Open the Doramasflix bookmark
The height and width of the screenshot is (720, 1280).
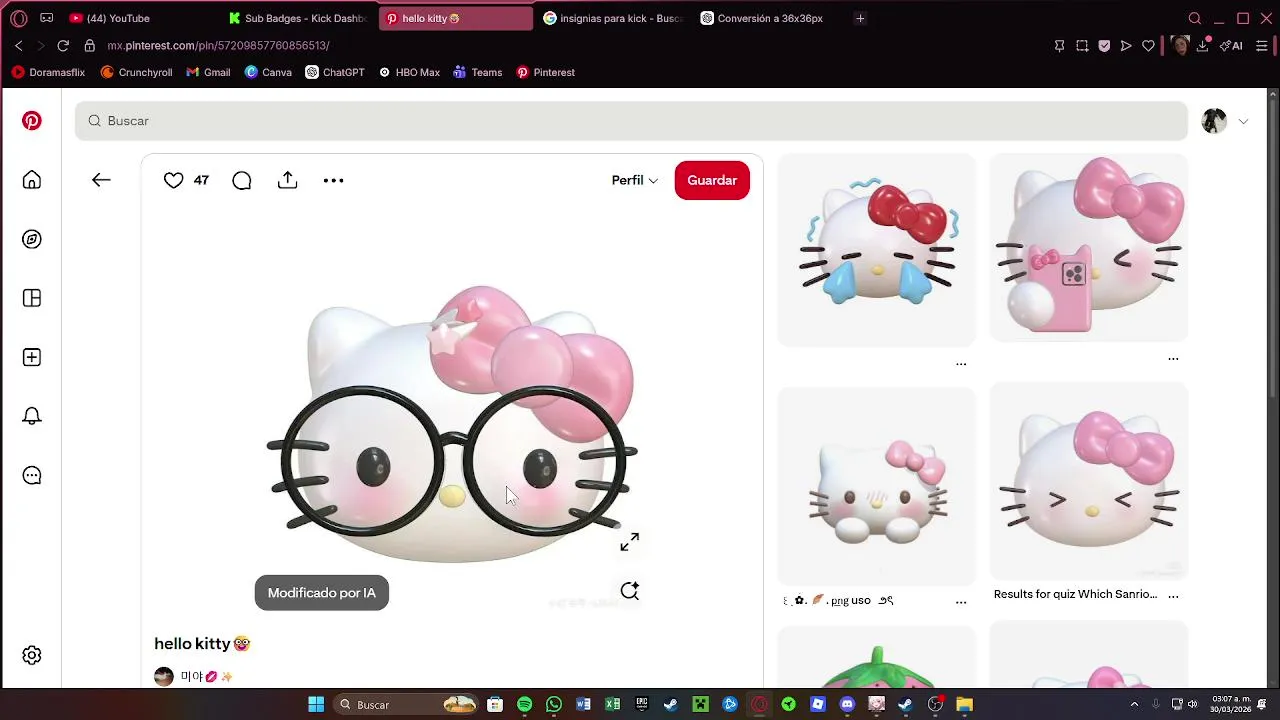tap(48, 72)
